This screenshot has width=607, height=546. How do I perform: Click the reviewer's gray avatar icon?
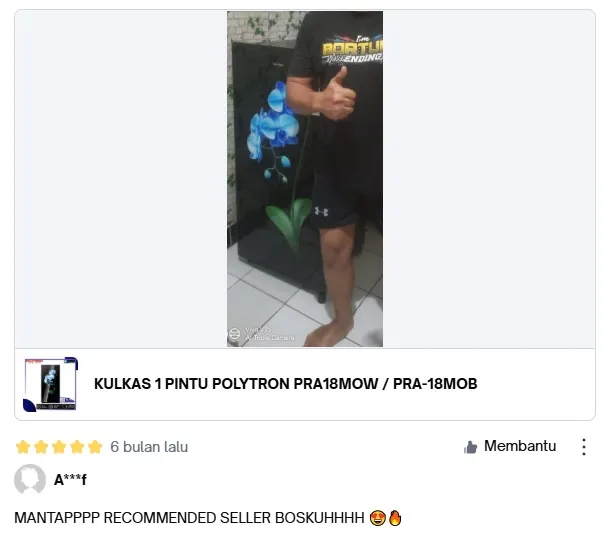30,479
